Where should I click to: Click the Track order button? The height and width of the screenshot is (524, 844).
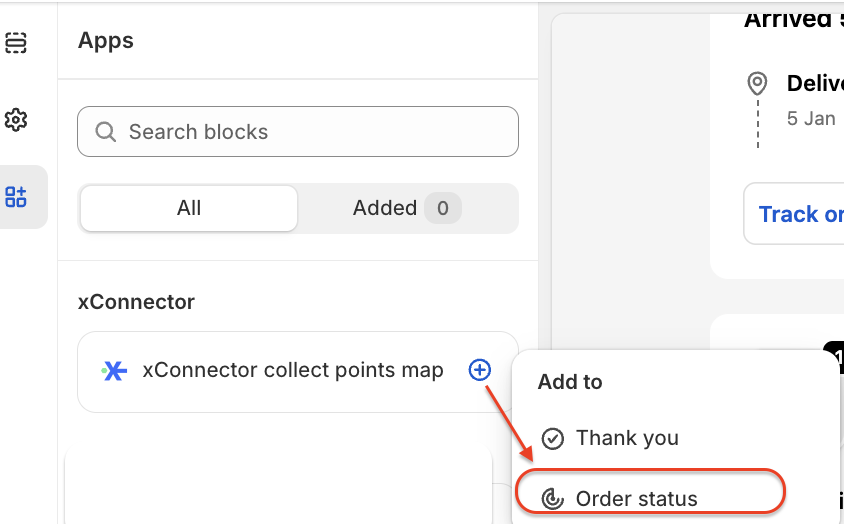(800, 214)
